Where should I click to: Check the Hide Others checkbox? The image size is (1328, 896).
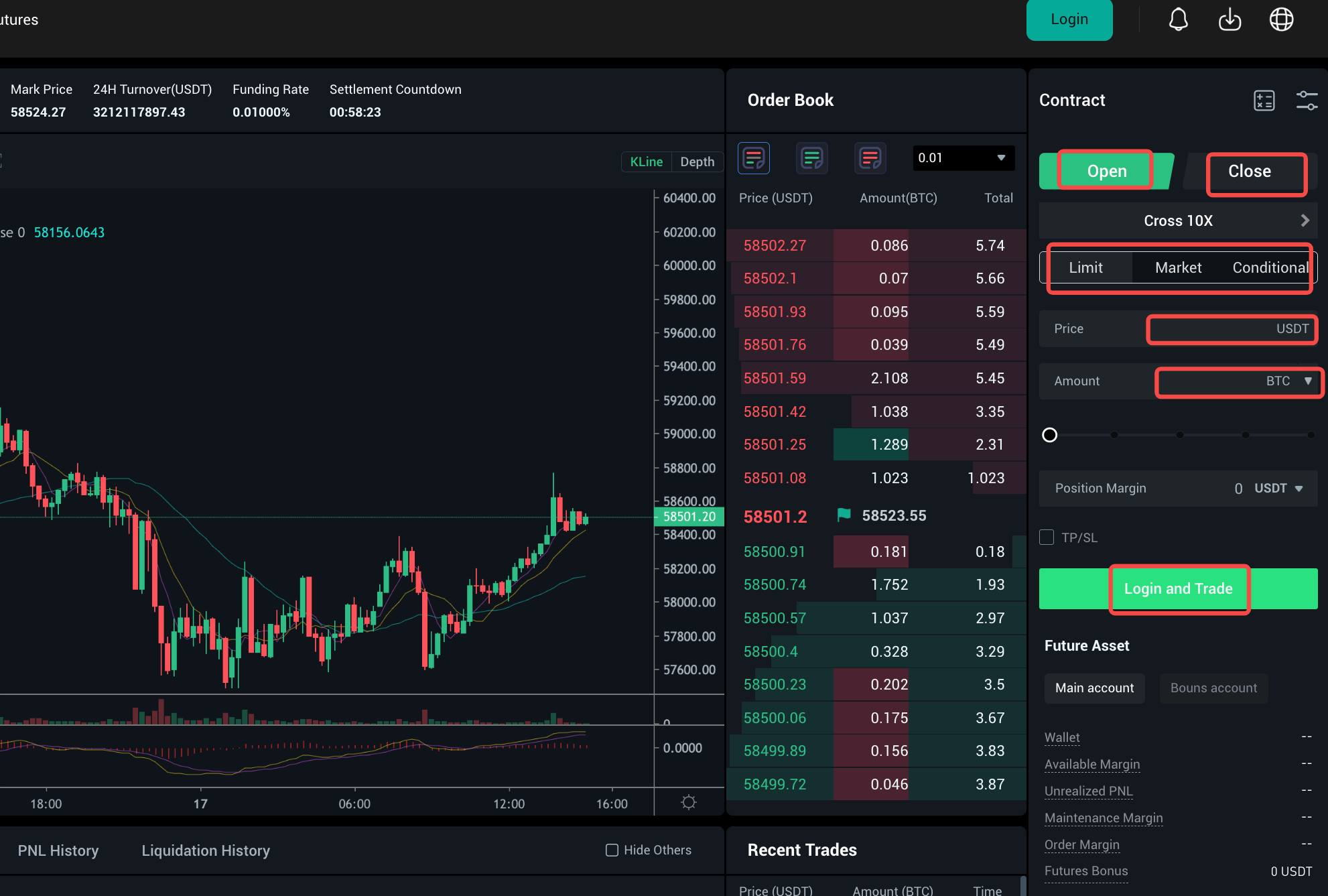tap(612, 850)
